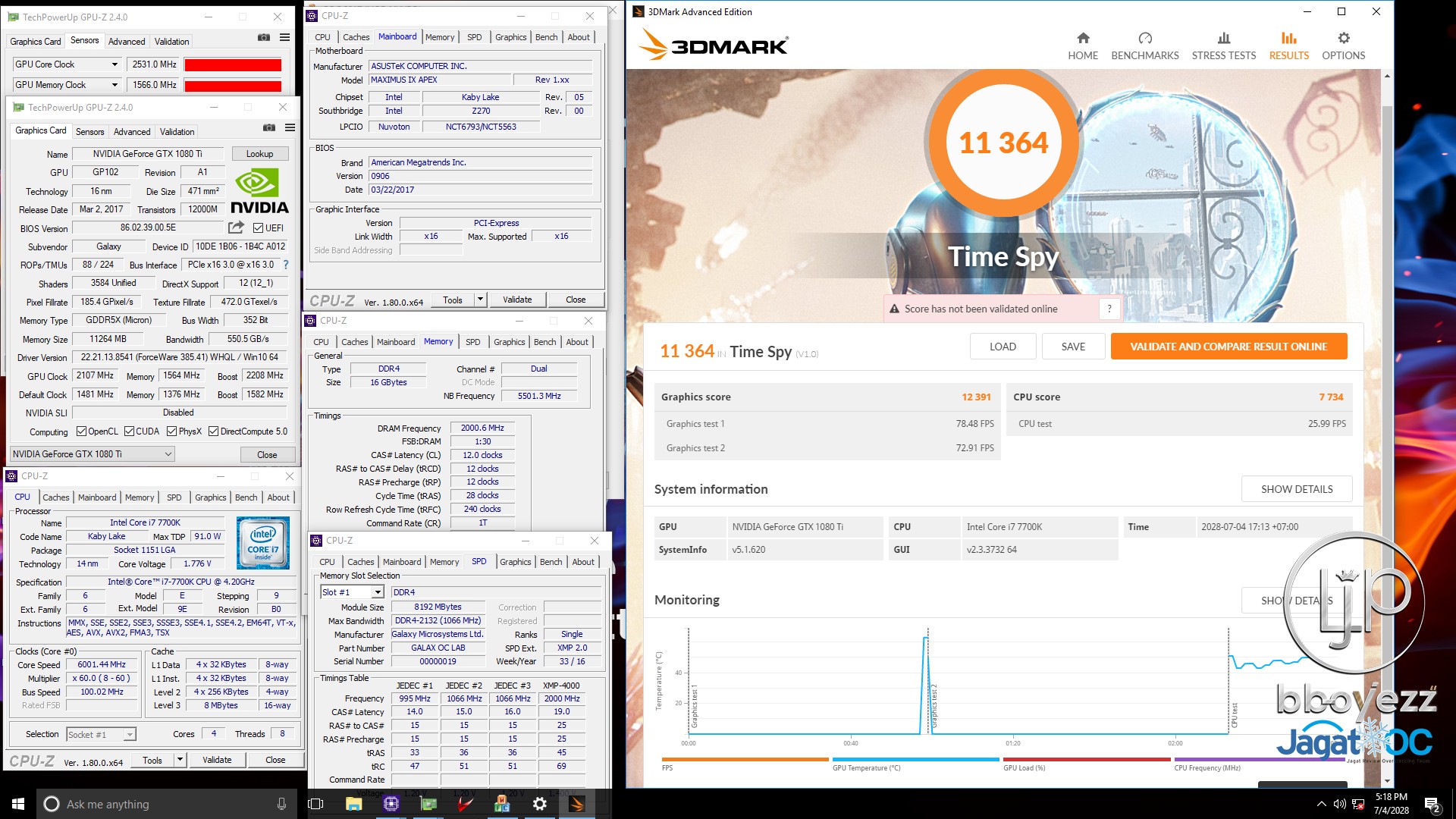The image size is (1456, 819).
Task: Switch to Sensors tab in GPU-Z Graphics Card window
Action: click(89, 132)
